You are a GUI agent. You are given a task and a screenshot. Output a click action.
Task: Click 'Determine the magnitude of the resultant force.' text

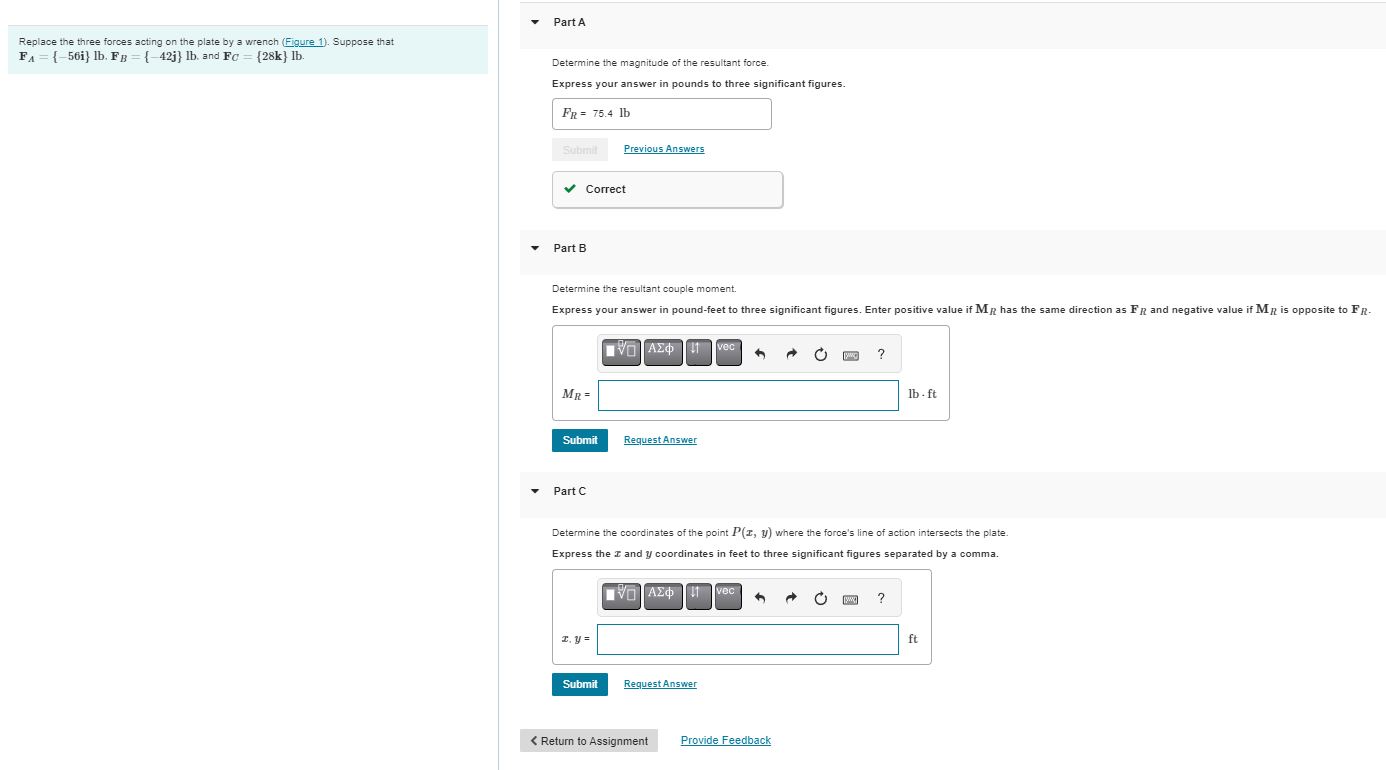pos(660,63)
